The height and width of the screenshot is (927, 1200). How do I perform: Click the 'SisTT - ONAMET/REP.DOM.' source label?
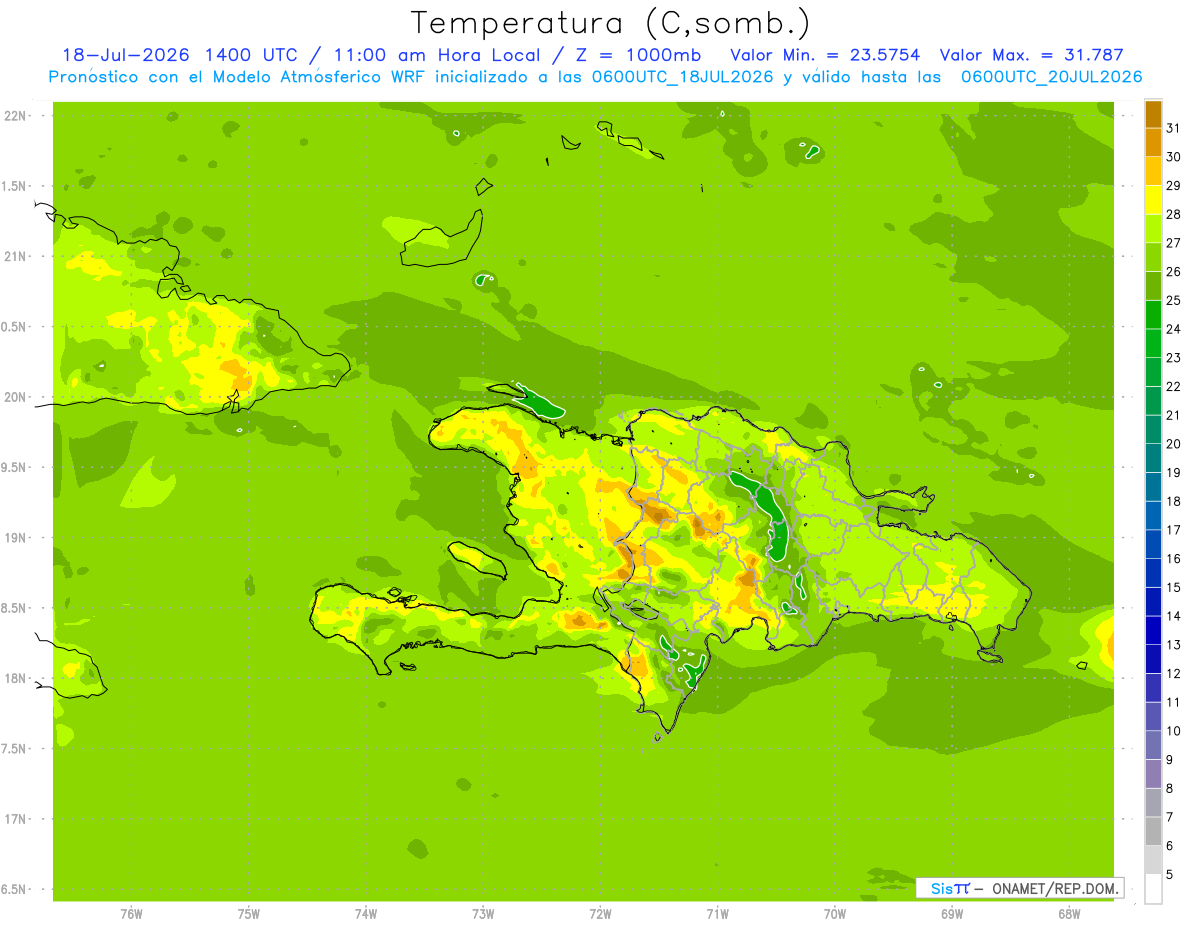[x=1019, y=888]
